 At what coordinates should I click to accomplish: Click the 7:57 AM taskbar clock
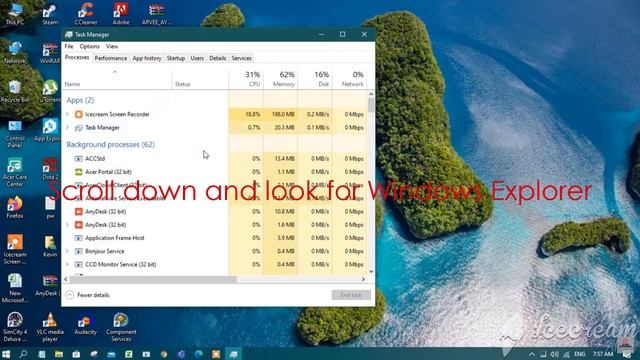click(x=602, y=354)
